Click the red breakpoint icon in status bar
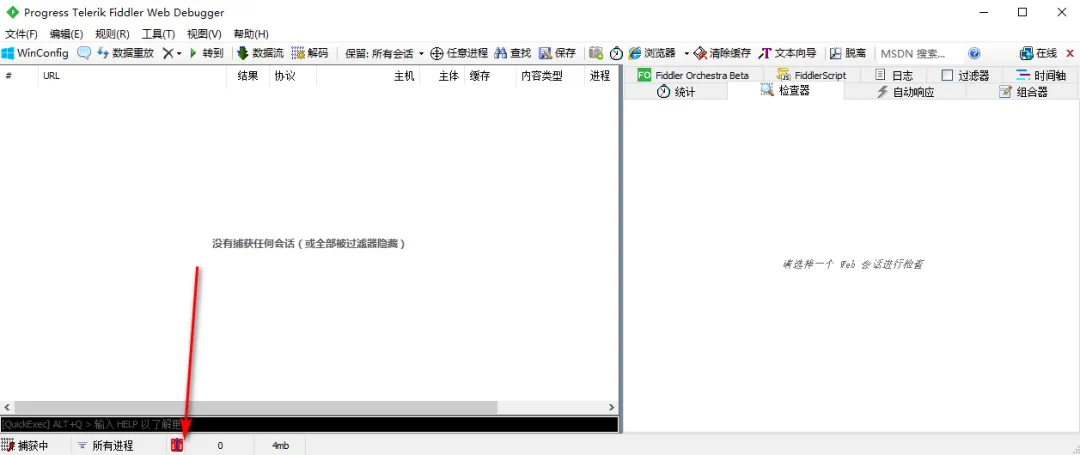Screen dimensions: 1080x455 coord(177,445)
